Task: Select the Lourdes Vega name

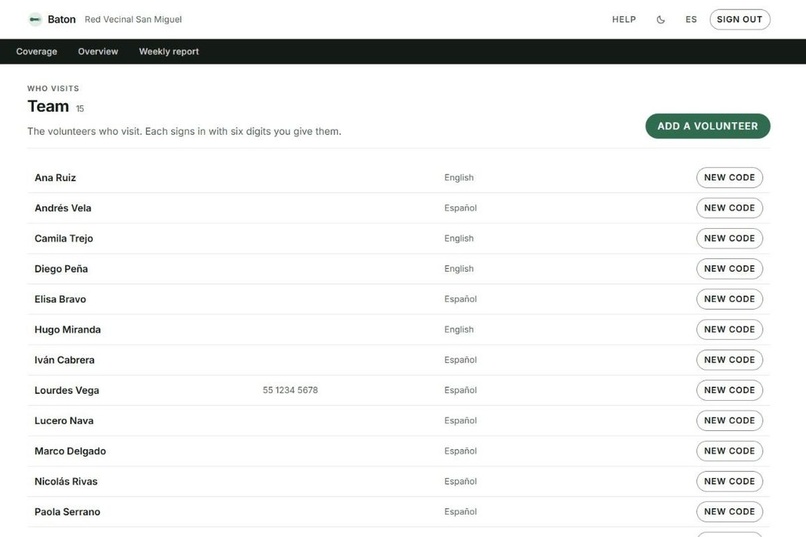Action: 67,390
